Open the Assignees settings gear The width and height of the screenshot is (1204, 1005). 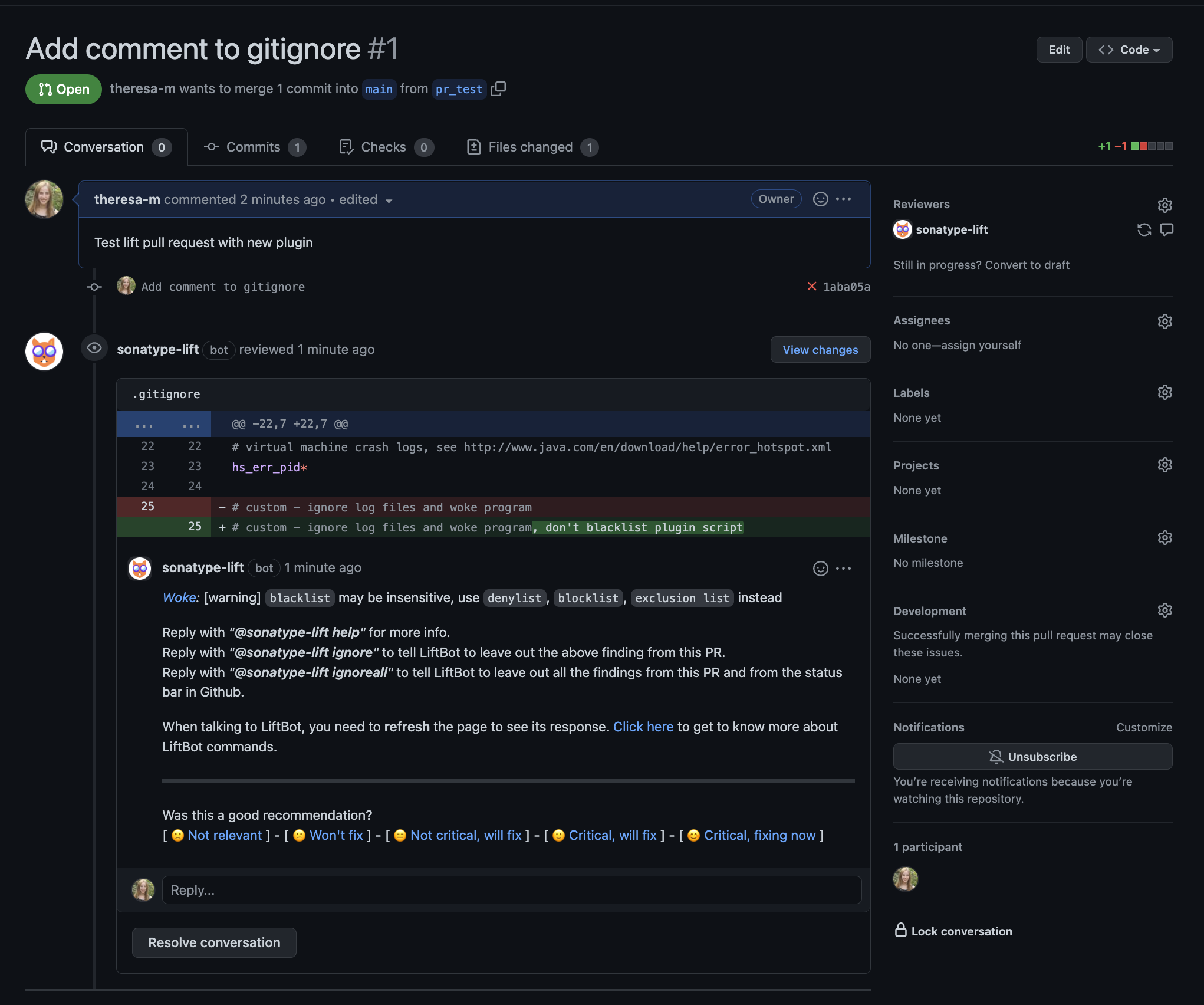pyautogui.click(x=1165, y=321)
